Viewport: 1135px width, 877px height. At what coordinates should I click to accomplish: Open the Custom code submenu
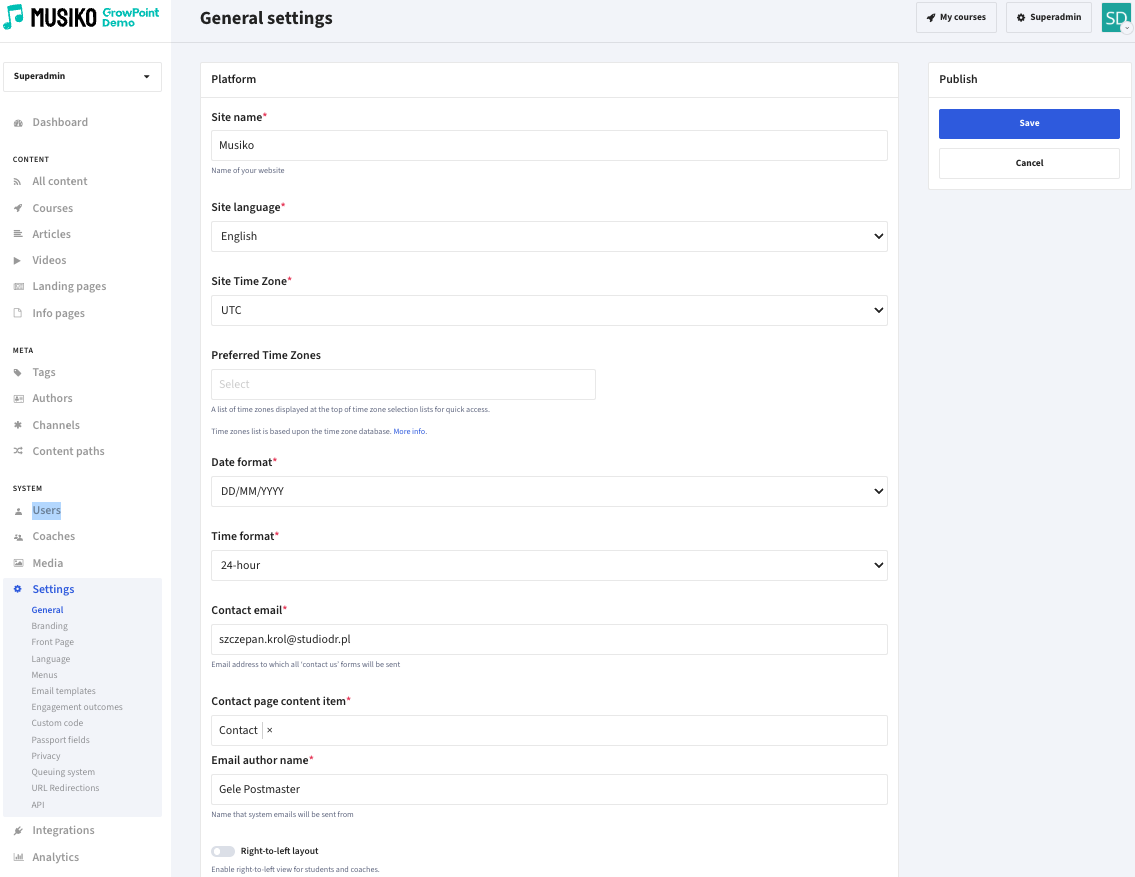pyautogui.click(x=57, y=723)
